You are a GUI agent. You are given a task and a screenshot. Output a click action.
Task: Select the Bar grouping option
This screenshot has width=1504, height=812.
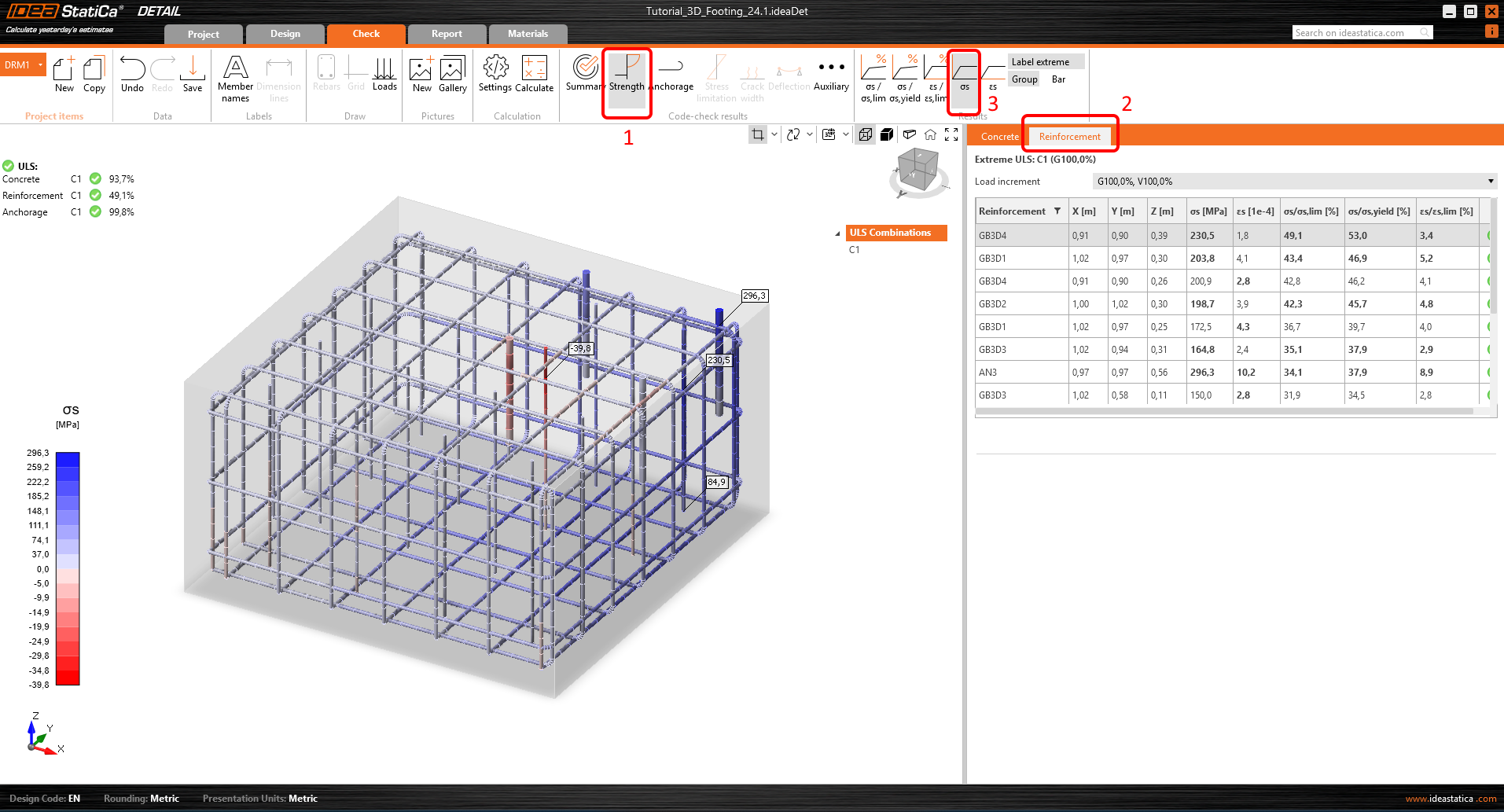1058,79
